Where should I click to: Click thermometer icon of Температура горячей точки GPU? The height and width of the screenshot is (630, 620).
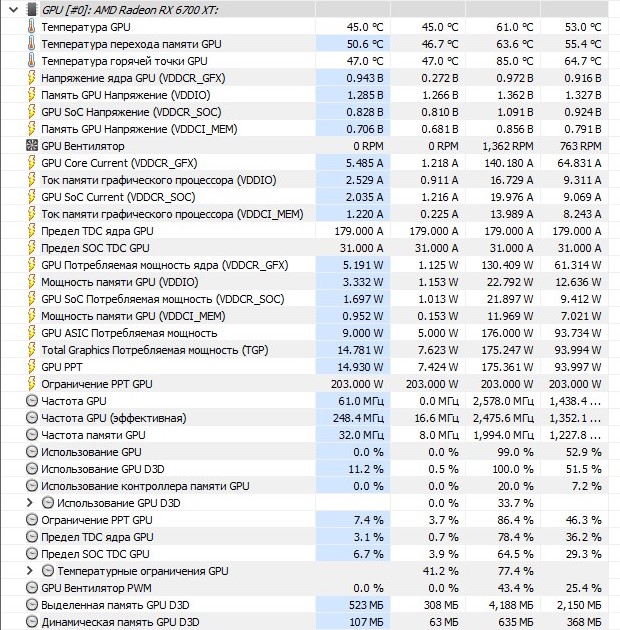click(31, 61)
